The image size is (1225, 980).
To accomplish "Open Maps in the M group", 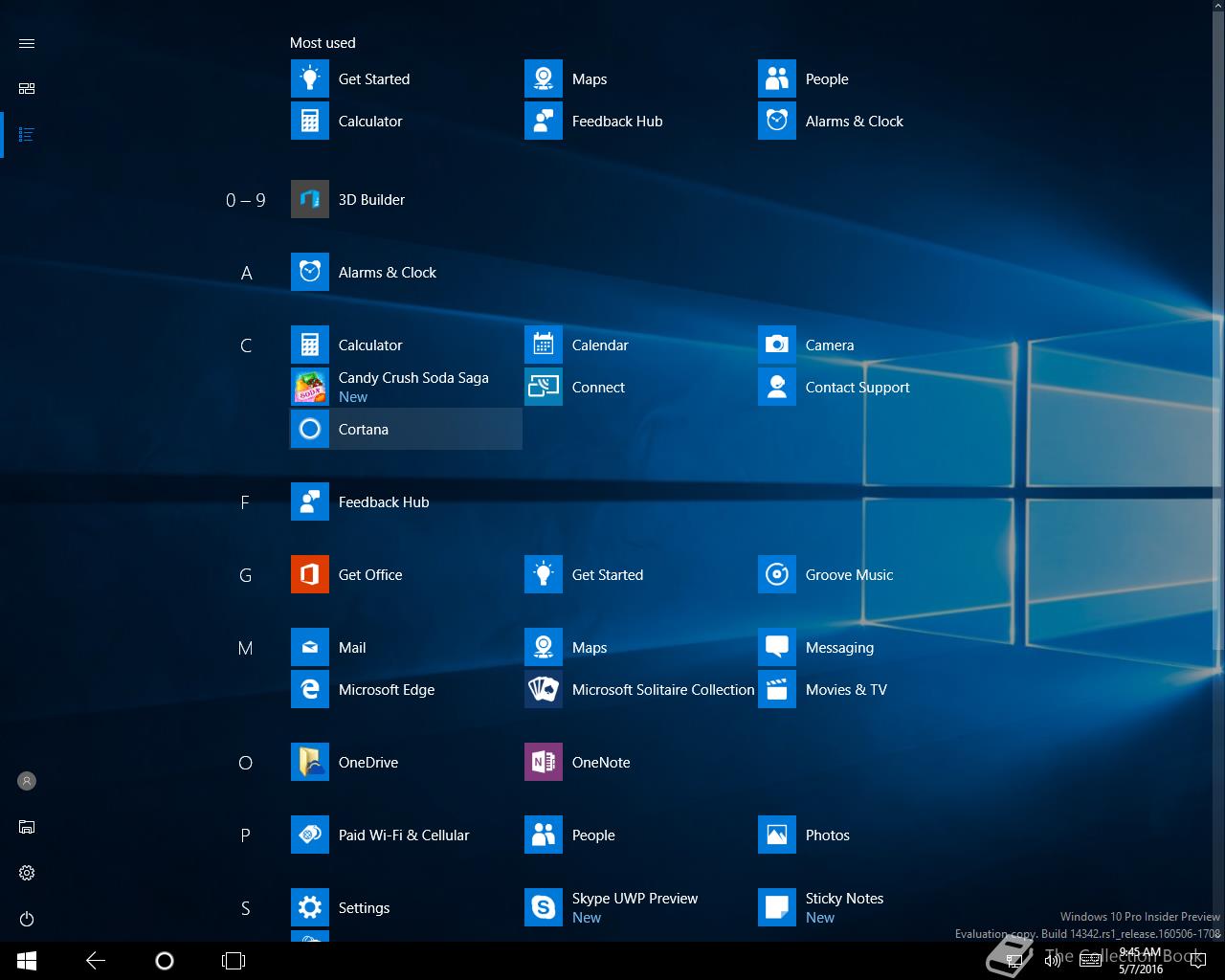I will (639, 647).
